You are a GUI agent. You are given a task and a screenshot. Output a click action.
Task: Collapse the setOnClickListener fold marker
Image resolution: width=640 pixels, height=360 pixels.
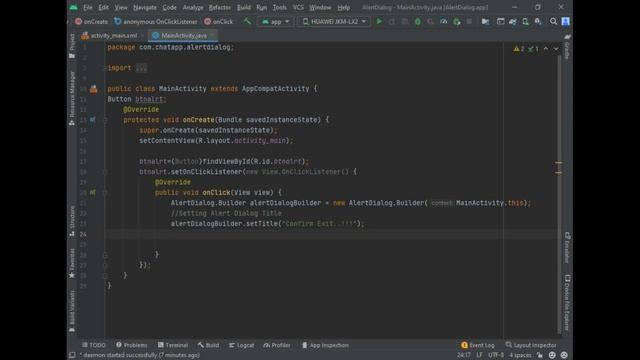click(x=105, y=172)
